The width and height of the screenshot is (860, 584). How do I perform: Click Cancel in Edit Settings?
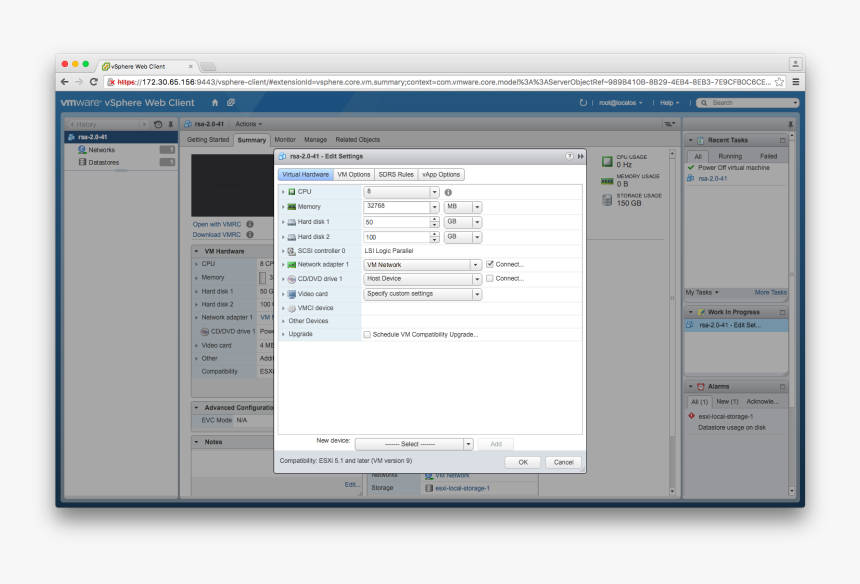click(x=563, y=462)
